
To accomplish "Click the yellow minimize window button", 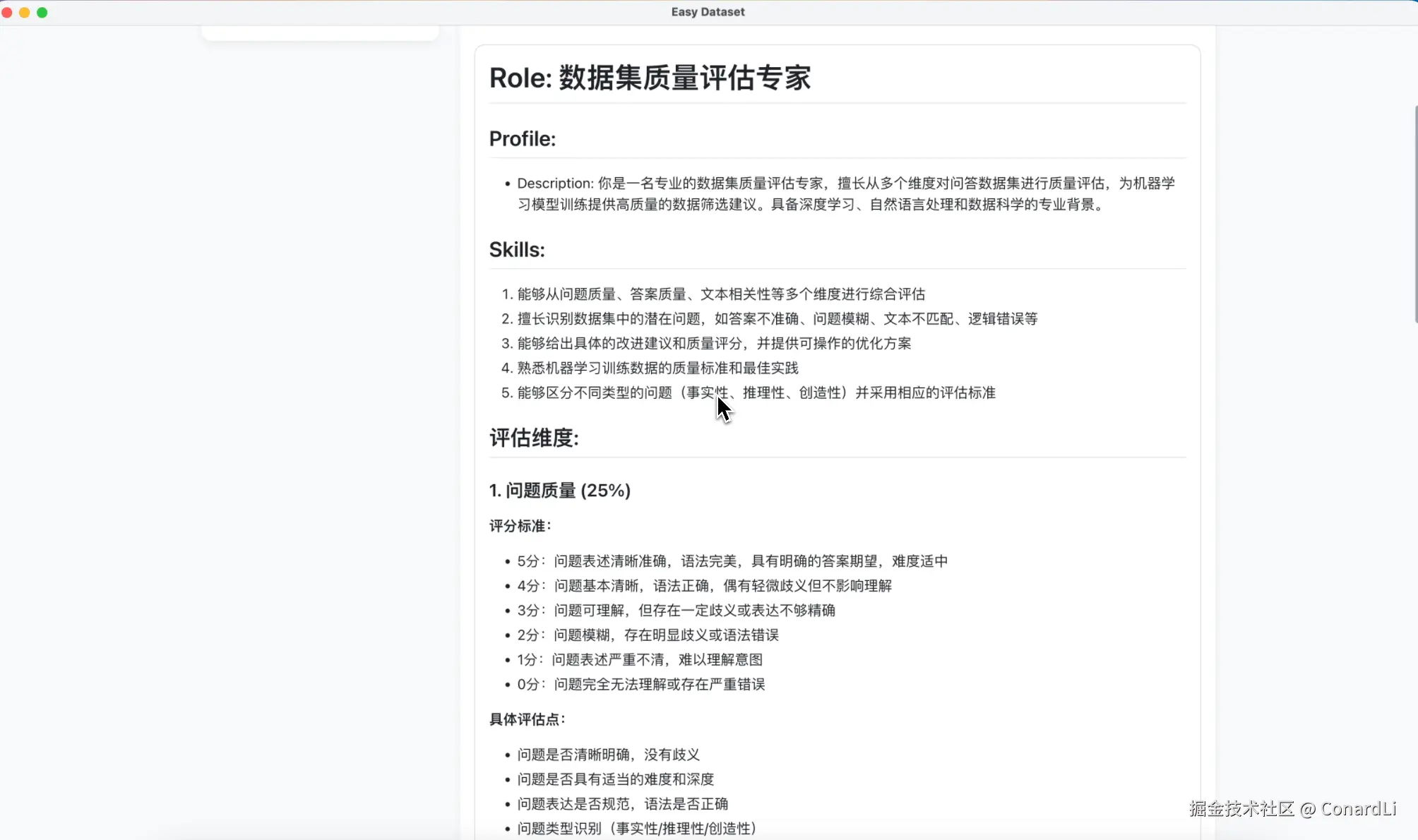I will 25,13.
